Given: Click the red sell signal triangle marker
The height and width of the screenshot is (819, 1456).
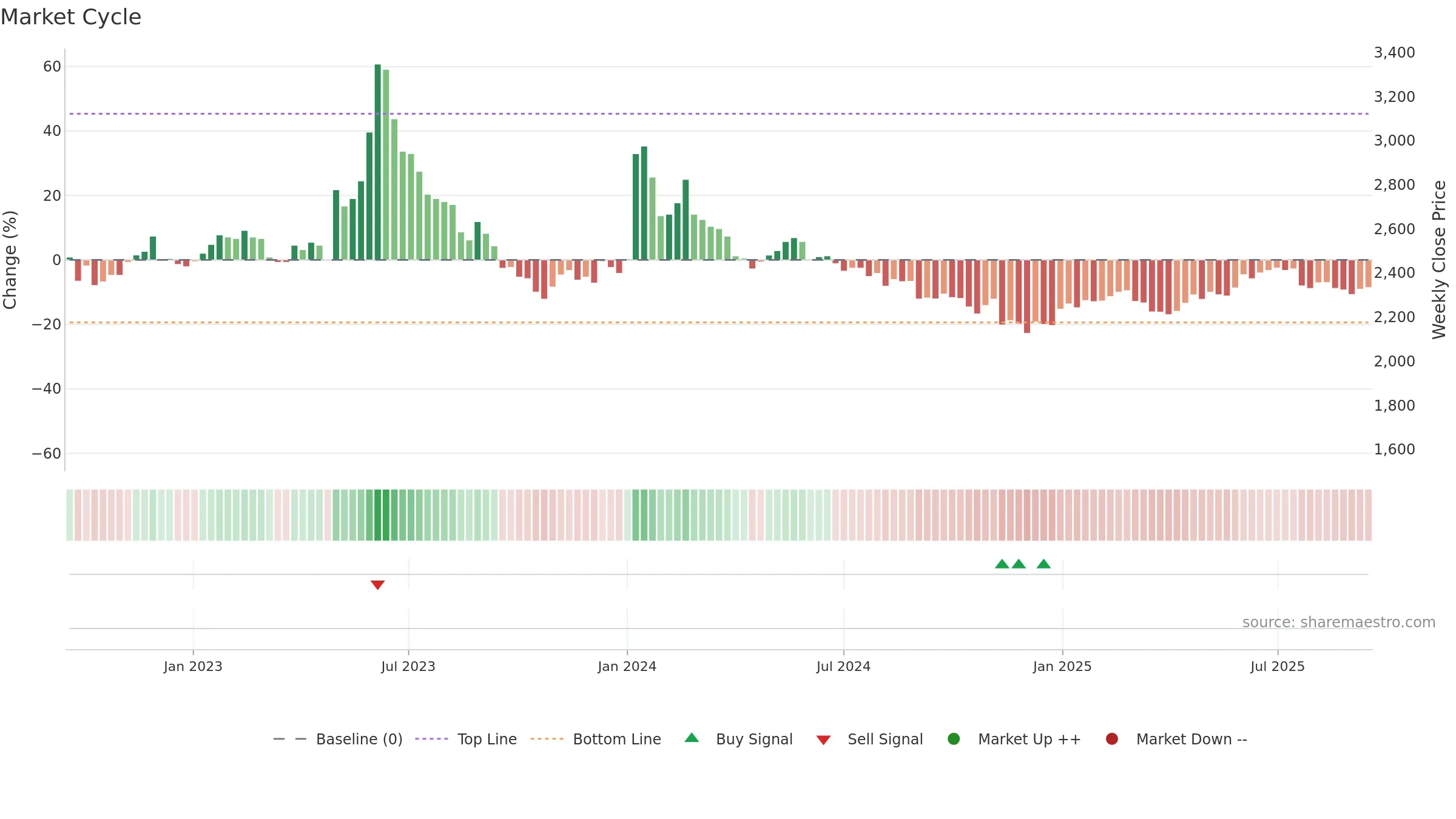Looking at the screenshot, I should (377, 585).
